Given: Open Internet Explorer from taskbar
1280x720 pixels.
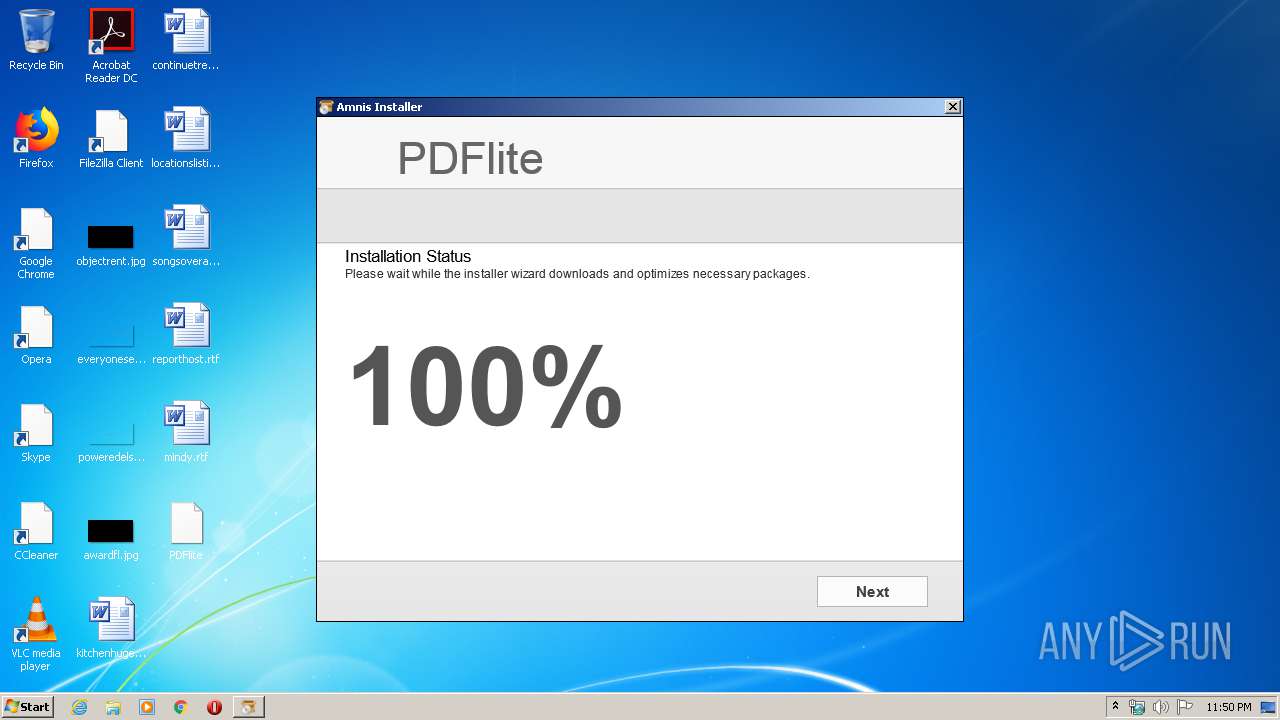Looking at the screenshot, I should coord(79,707).
